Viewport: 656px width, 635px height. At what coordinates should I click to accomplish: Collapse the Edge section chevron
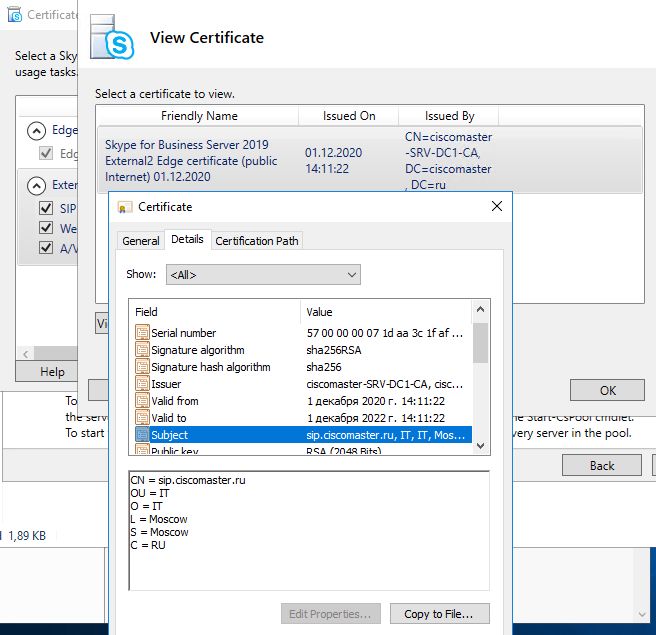[x=36, y=131]
